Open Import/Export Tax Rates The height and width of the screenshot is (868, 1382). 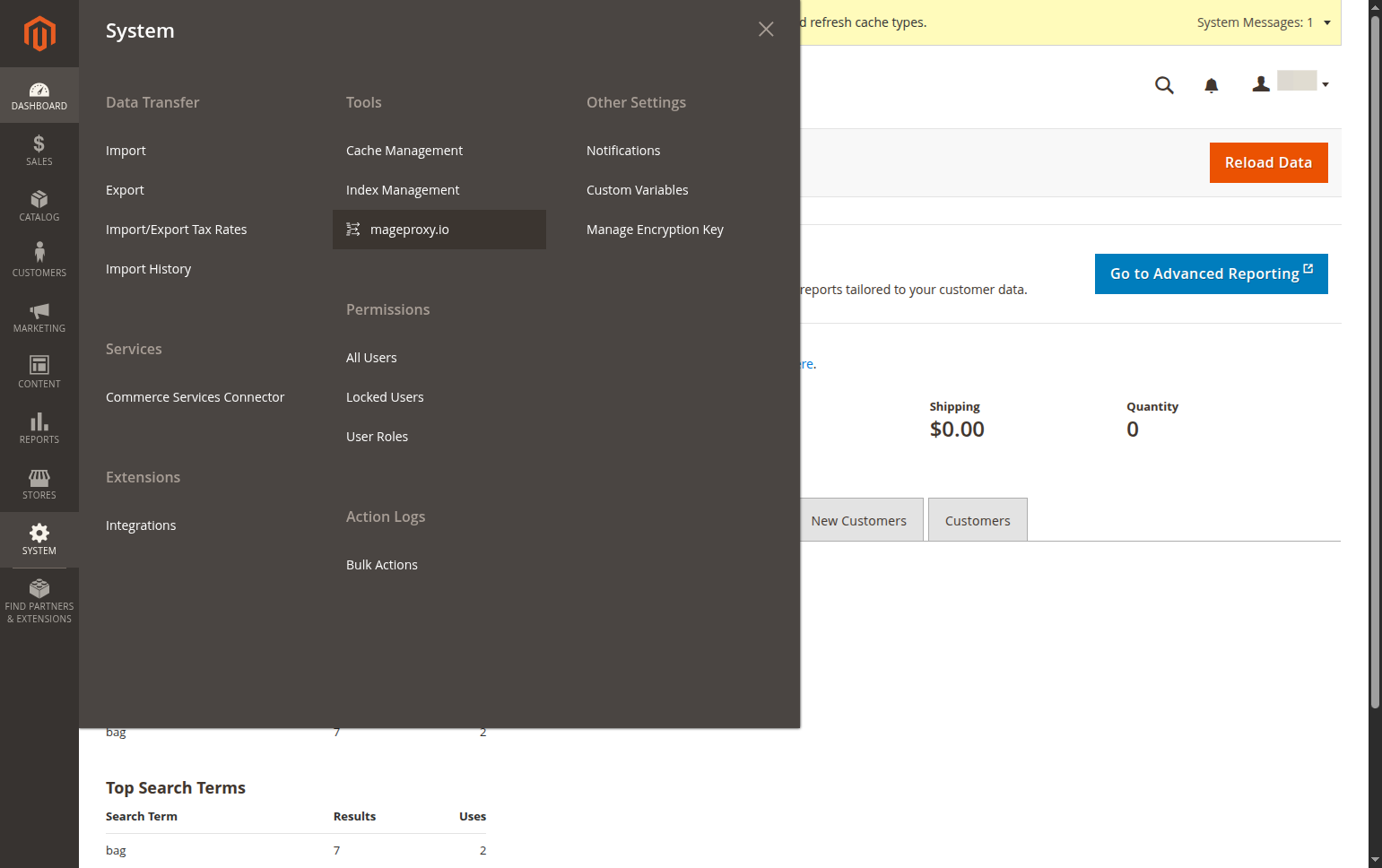click(177, 230)
